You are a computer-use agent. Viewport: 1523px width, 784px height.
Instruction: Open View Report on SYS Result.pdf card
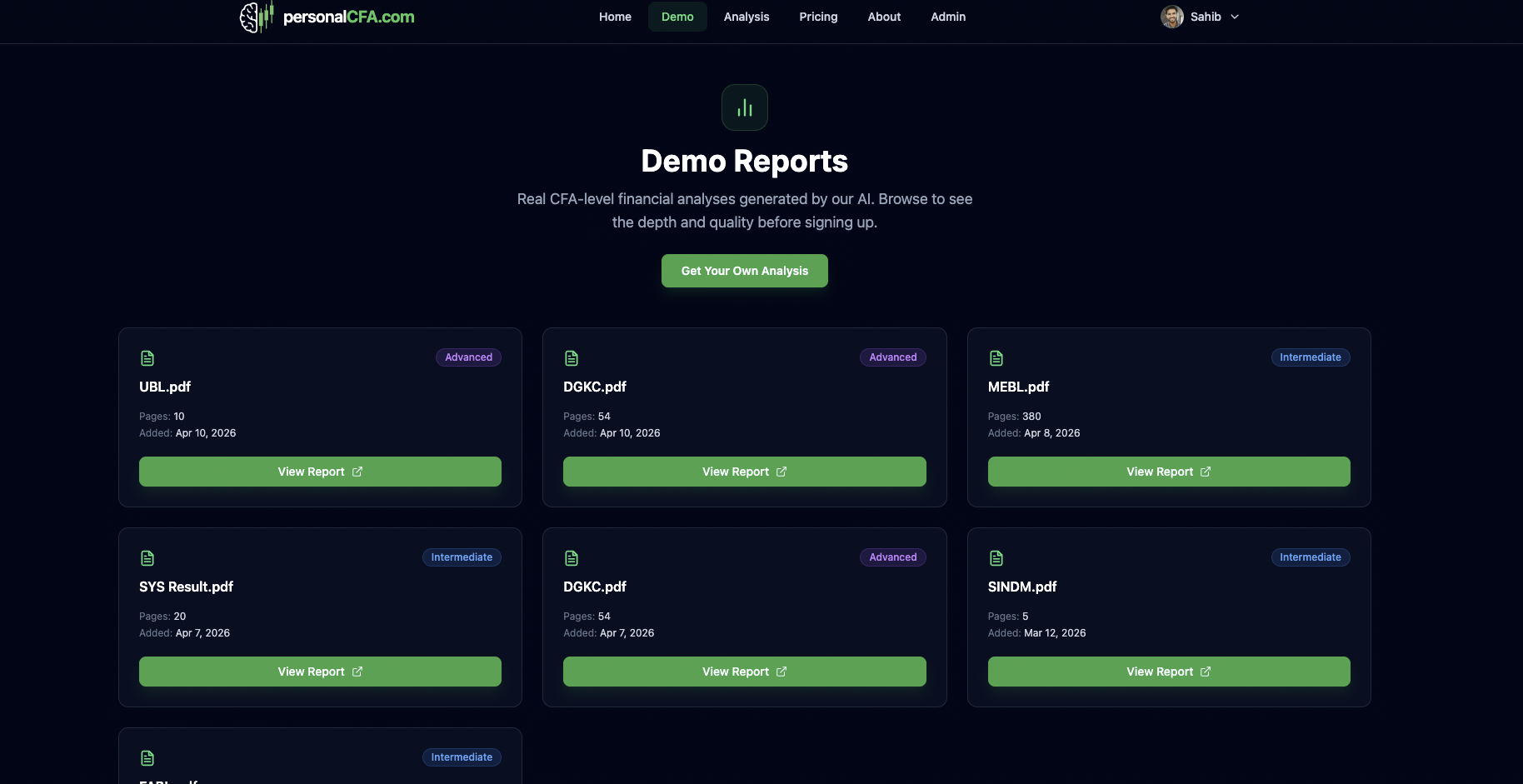click(320, 672)
